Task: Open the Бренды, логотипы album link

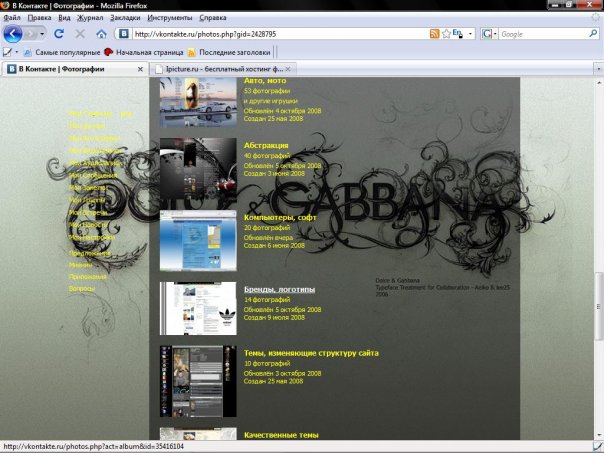Action: (x=280, y=289)
